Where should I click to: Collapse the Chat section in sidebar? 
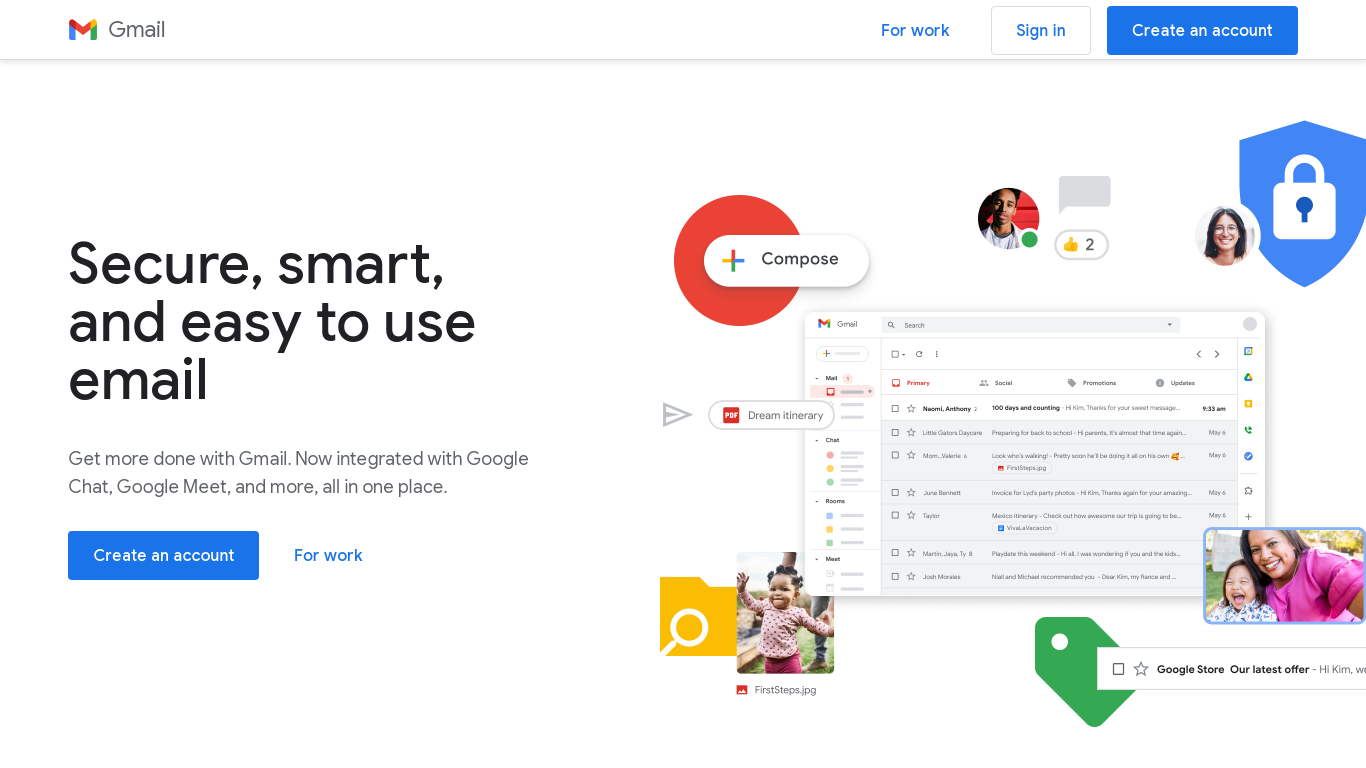pos(816,440)
